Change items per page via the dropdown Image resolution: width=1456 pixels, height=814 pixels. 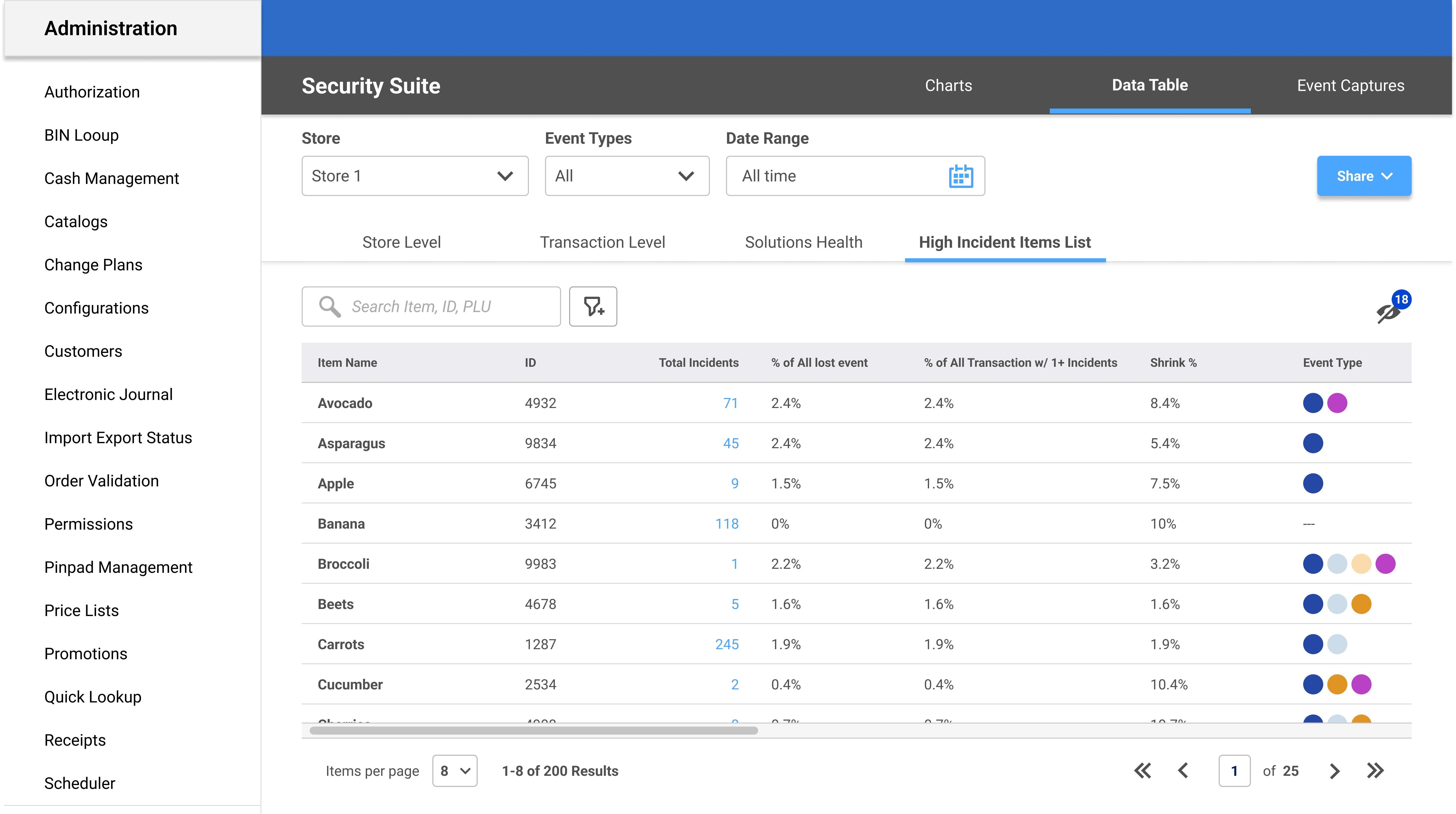click(454, 771)
